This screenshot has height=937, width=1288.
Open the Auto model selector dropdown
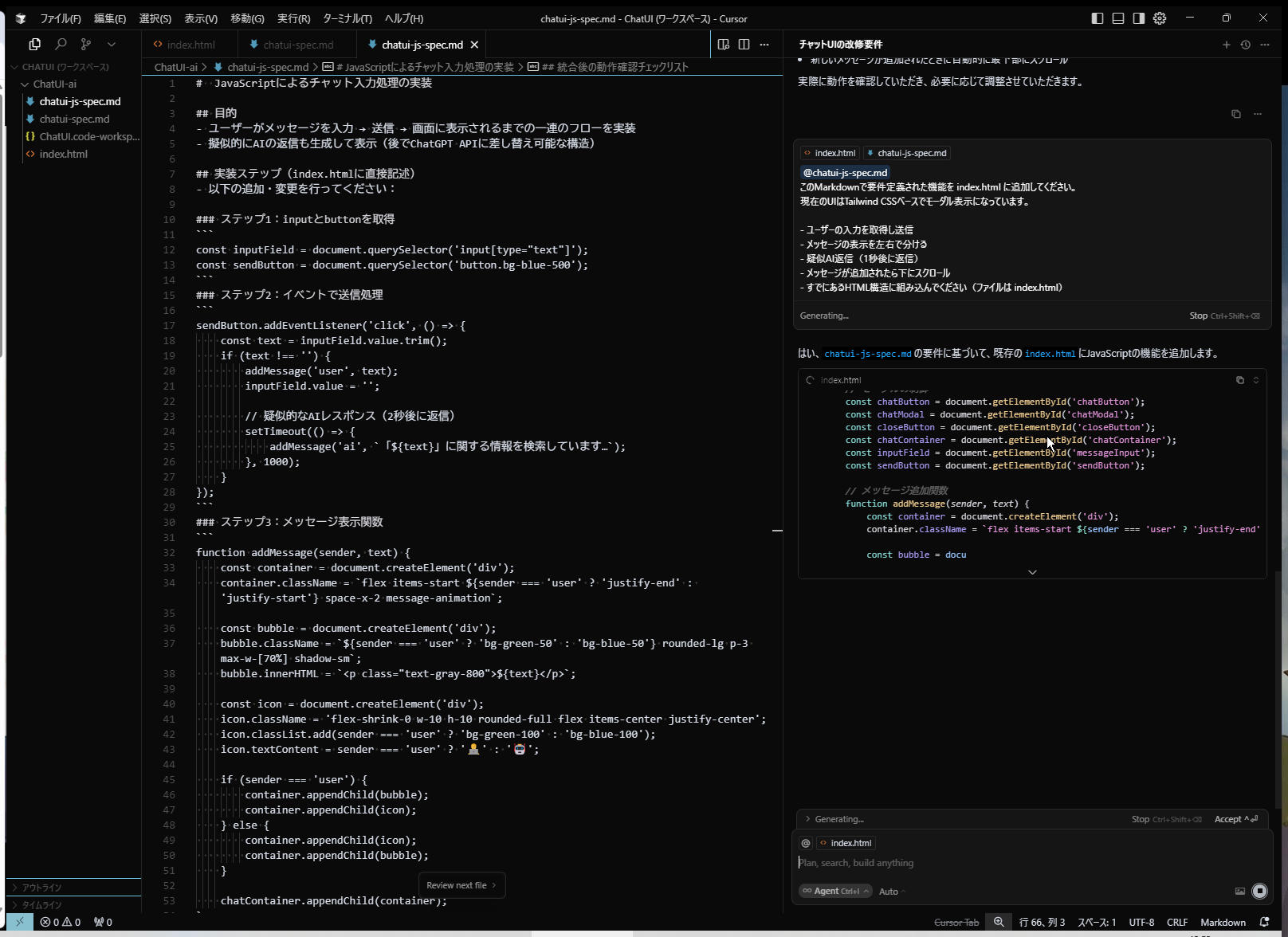coord(892,892)
